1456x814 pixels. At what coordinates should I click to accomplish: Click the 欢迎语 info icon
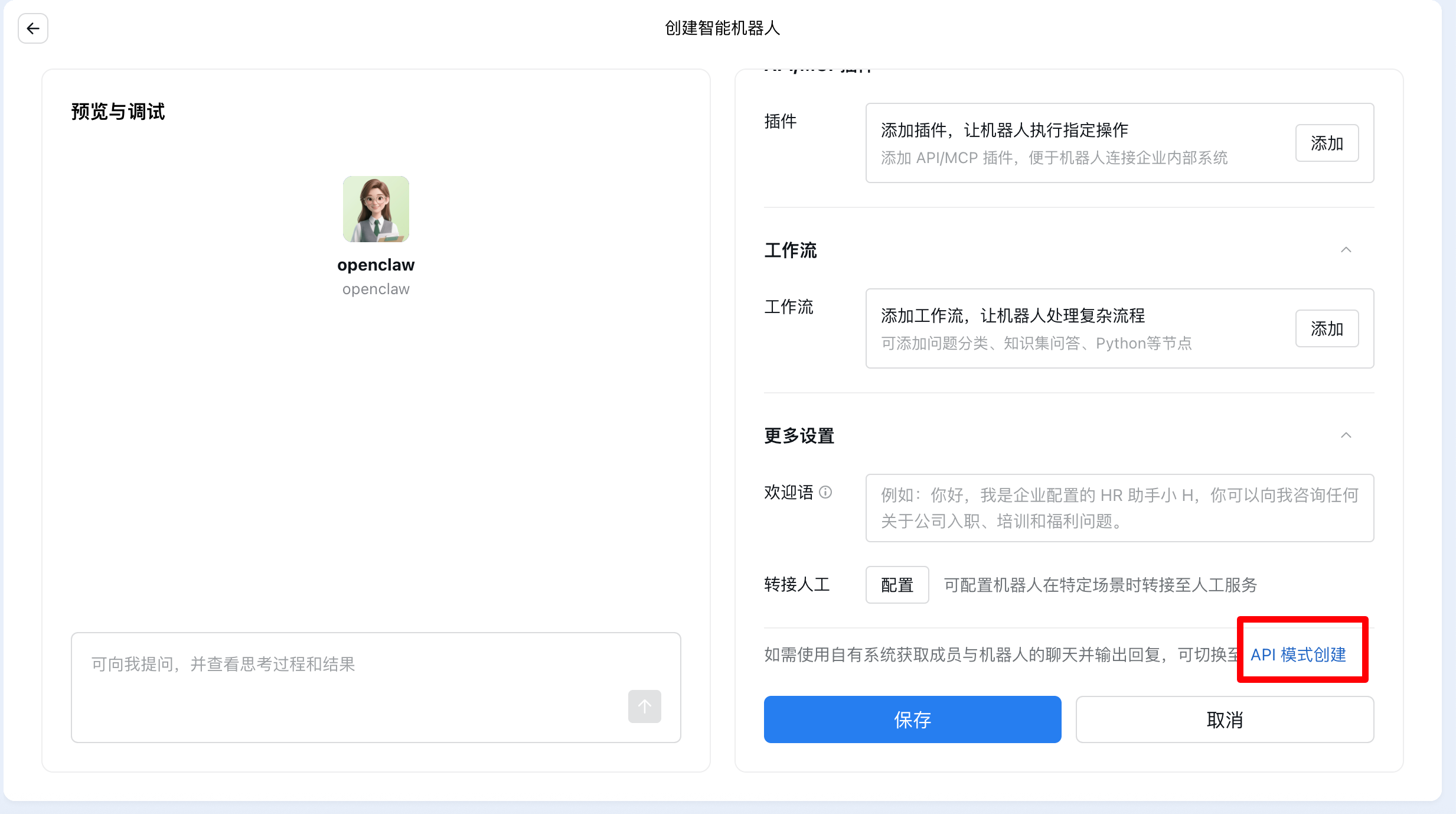[x=826, y=492]
